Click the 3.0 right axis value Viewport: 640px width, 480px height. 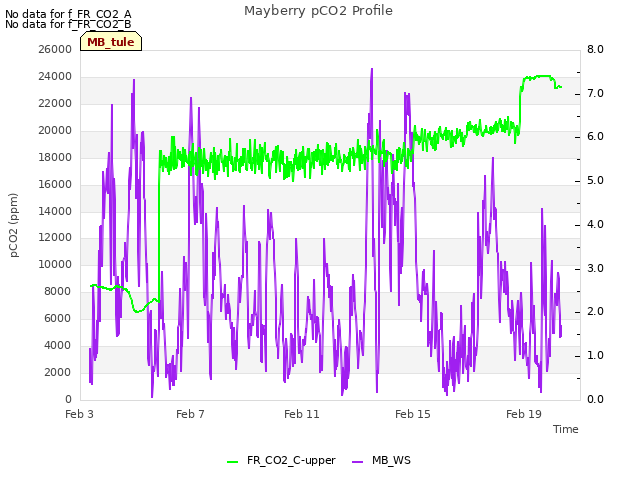click(x=595, y=269)
